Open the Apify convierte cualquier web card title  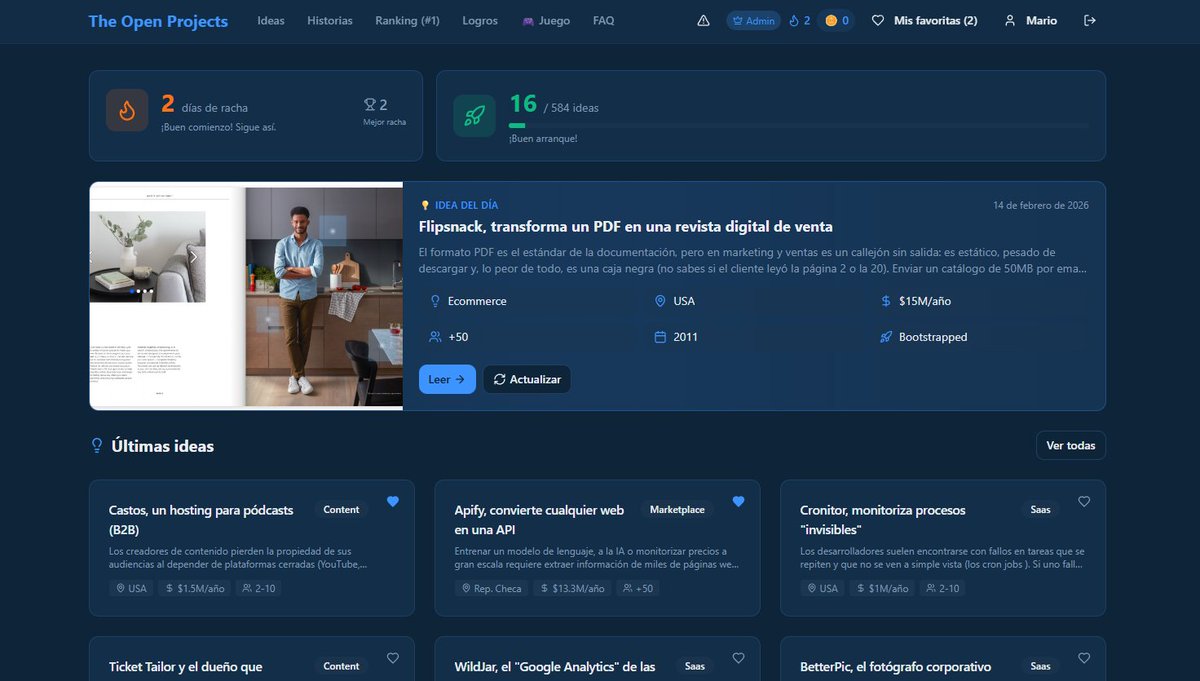coord(539,520)
